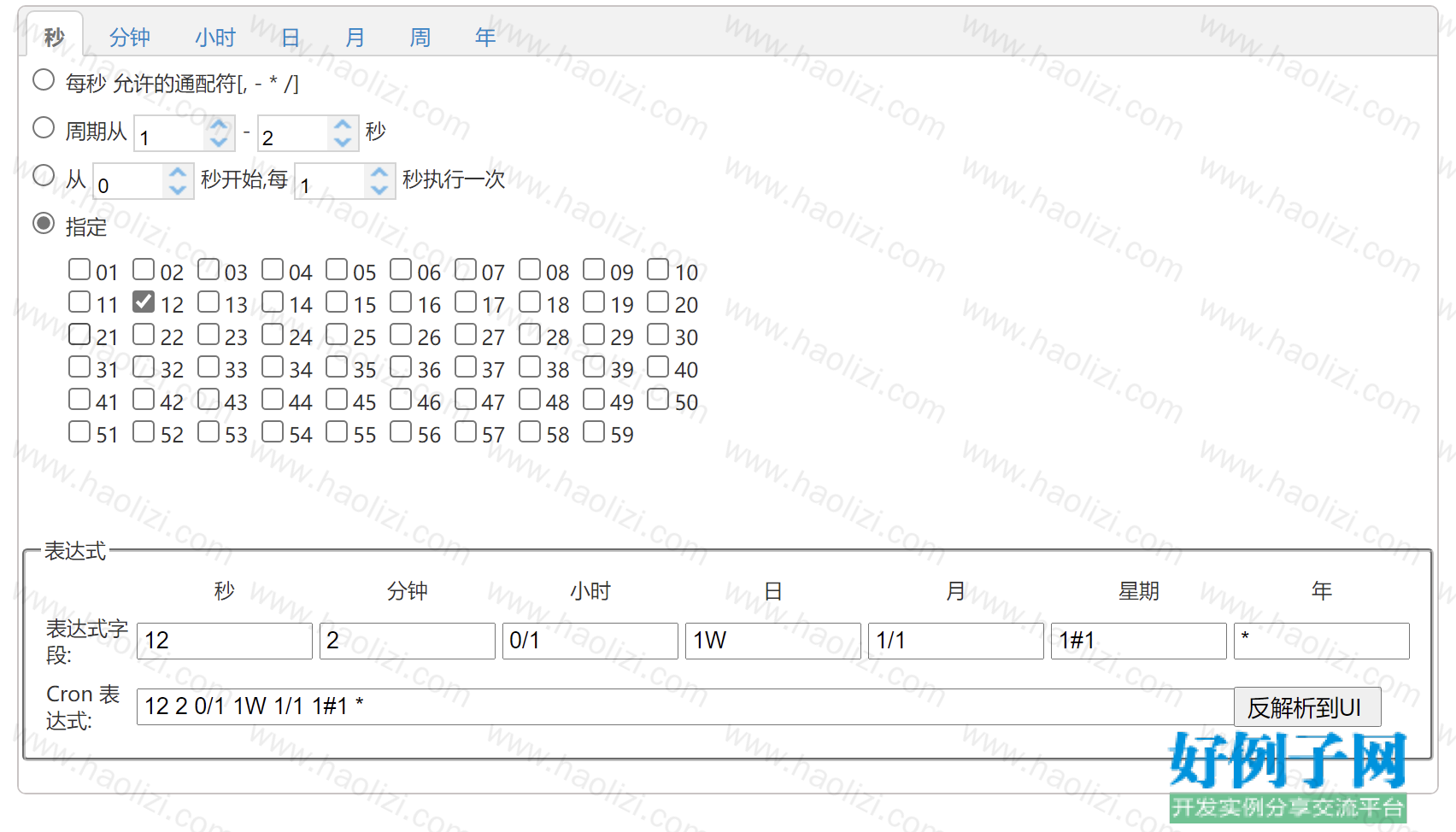Check the 47 seconds checkbox
The width and height of the screenshot is (1456, 832).
466,400
